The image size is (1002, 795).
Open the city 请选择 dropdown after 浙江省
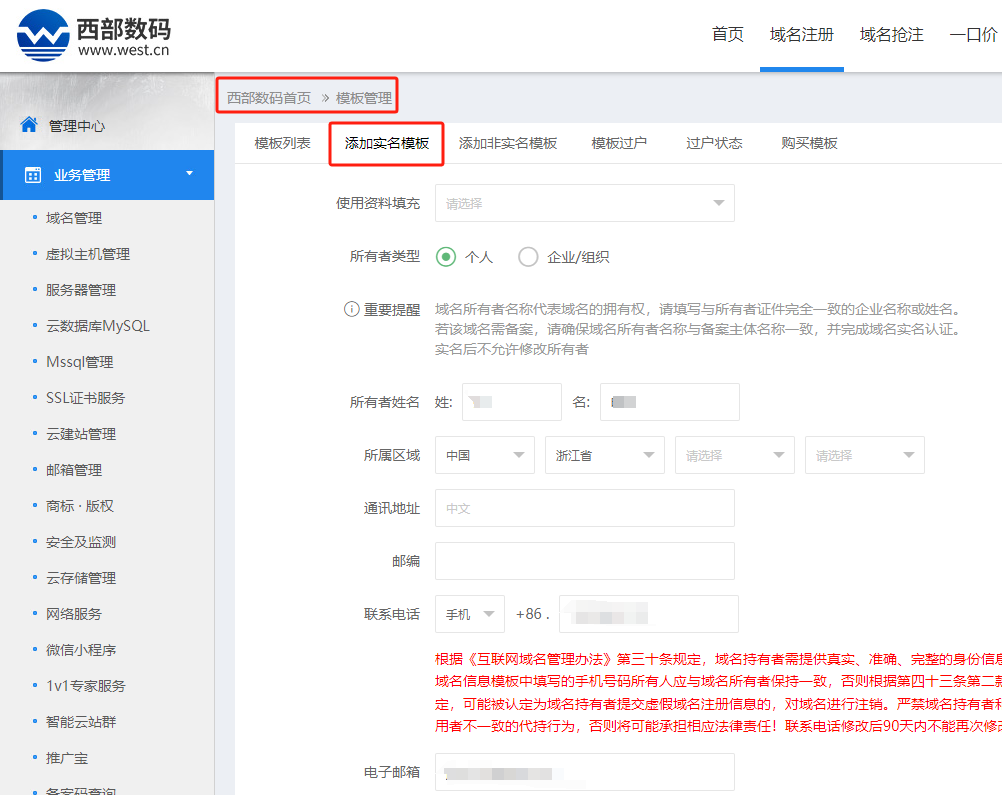click(735, 455)
